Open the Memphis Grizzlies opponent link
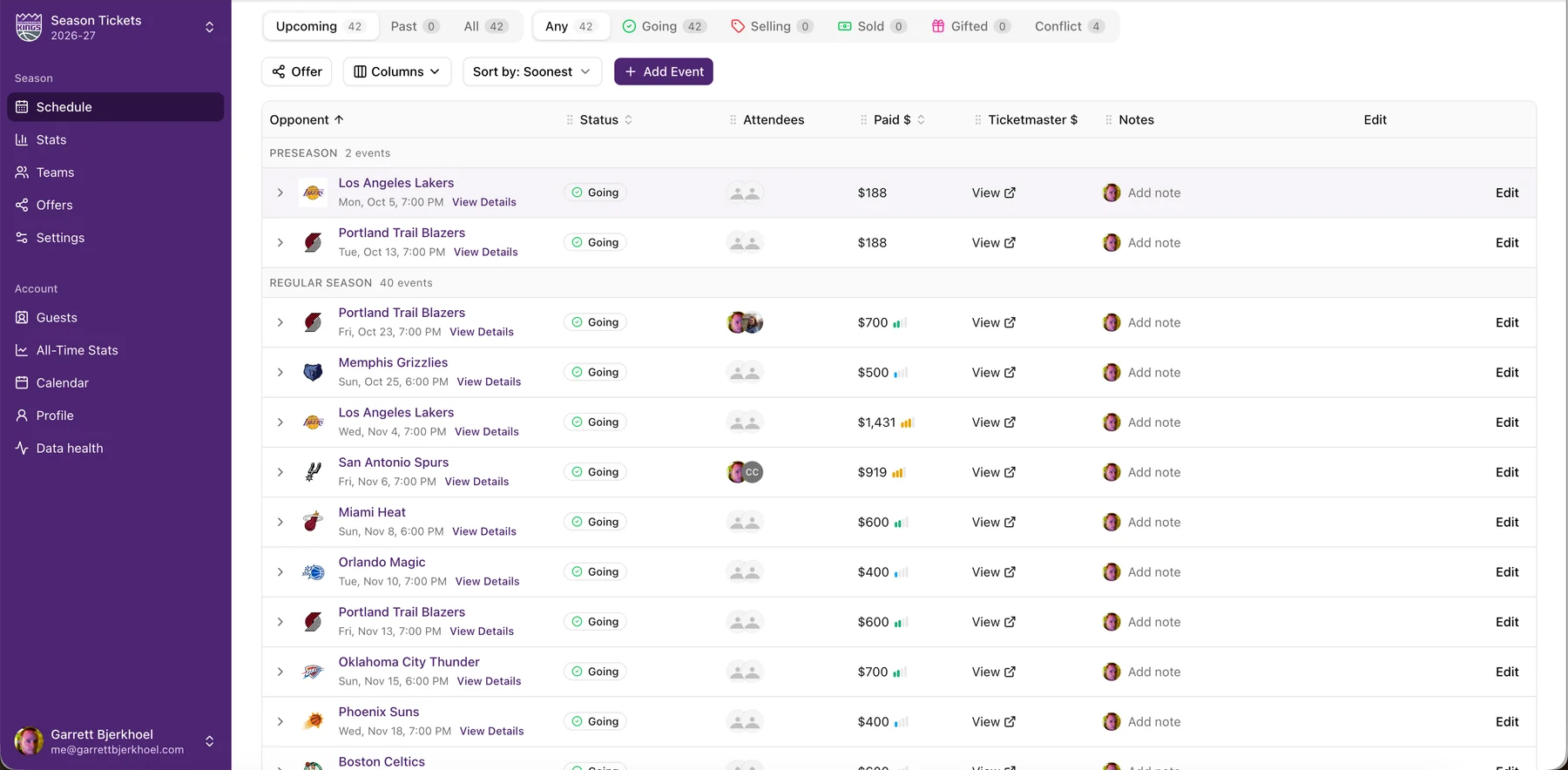This screenshot has width=1568, height=770. tap(393, 362)
